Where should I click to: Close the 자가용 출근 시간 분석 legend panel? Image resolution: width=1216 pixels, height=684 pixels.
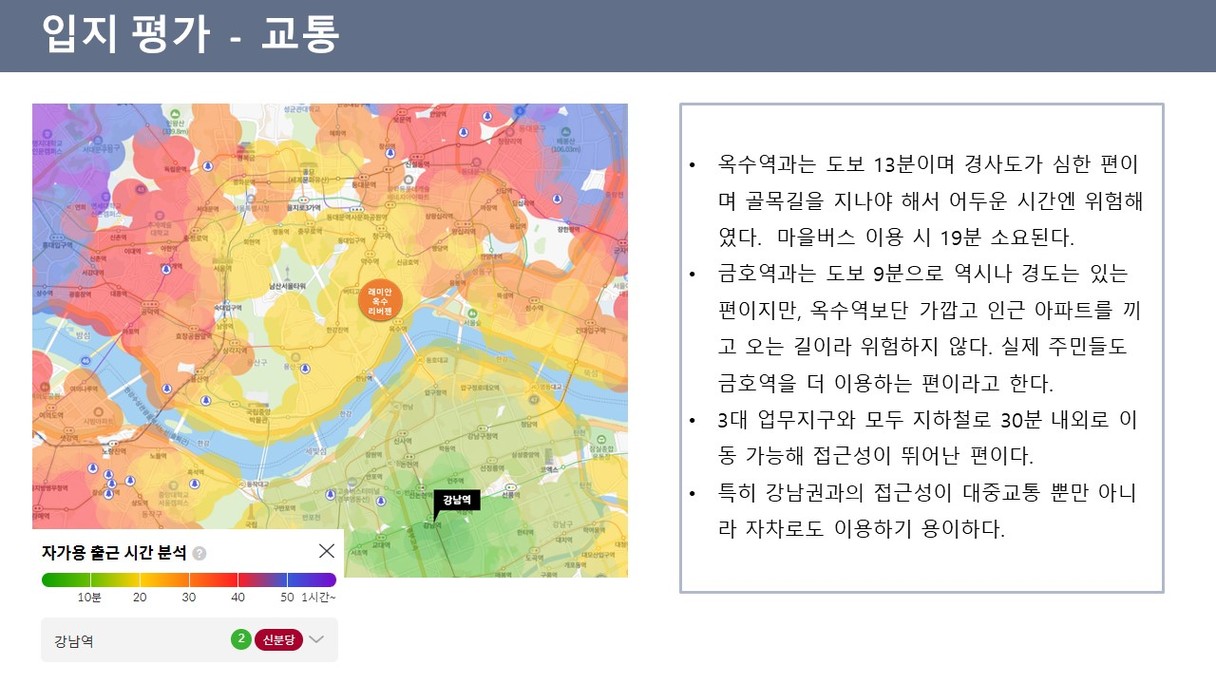click(x=326, y=551)
